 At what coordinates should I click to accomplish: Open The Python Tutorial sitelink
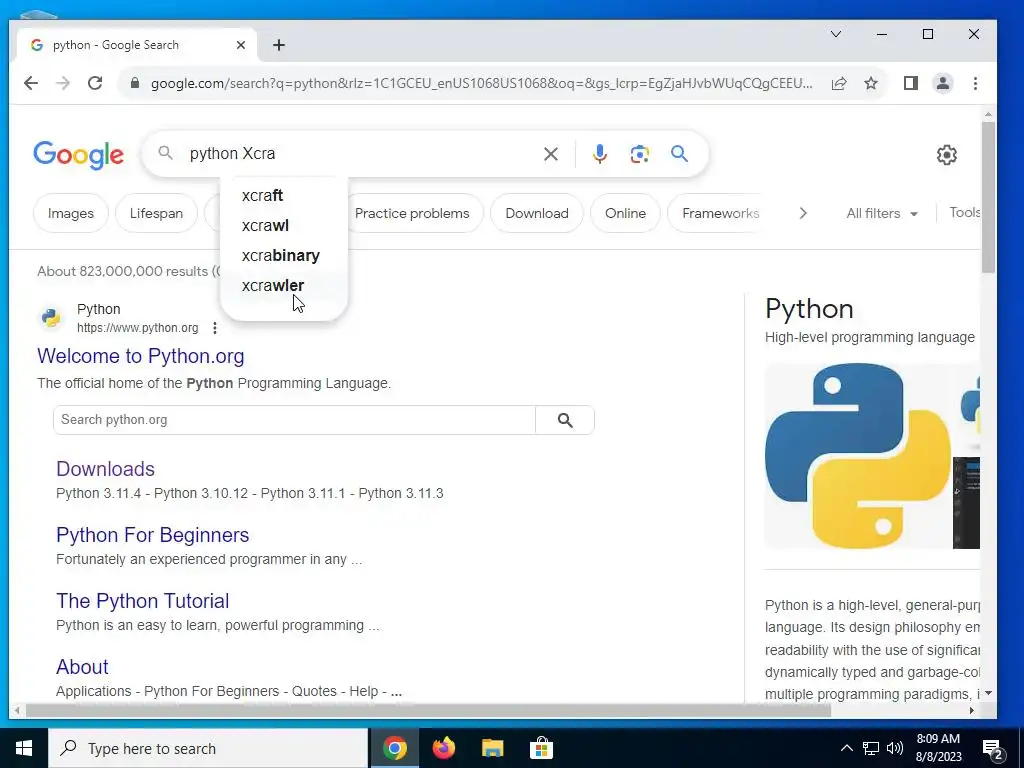click(142, 601)
